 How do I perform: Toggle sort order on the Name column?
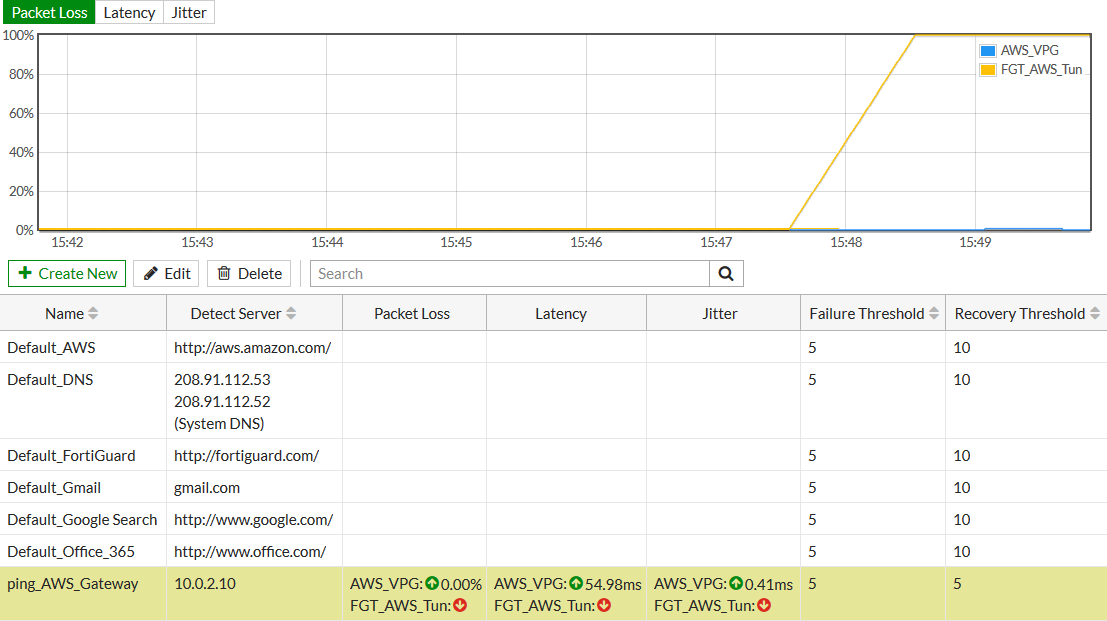93,313
